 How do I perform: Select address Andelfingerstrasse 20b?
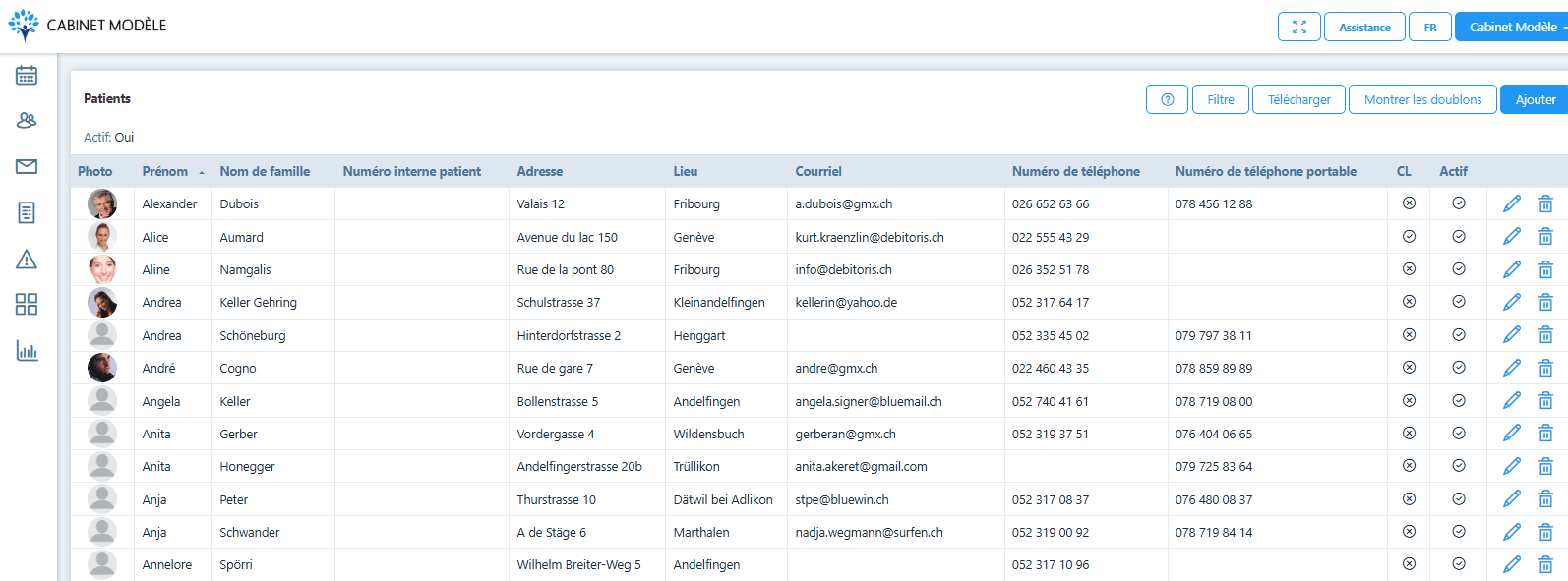[x=579, y=466]
